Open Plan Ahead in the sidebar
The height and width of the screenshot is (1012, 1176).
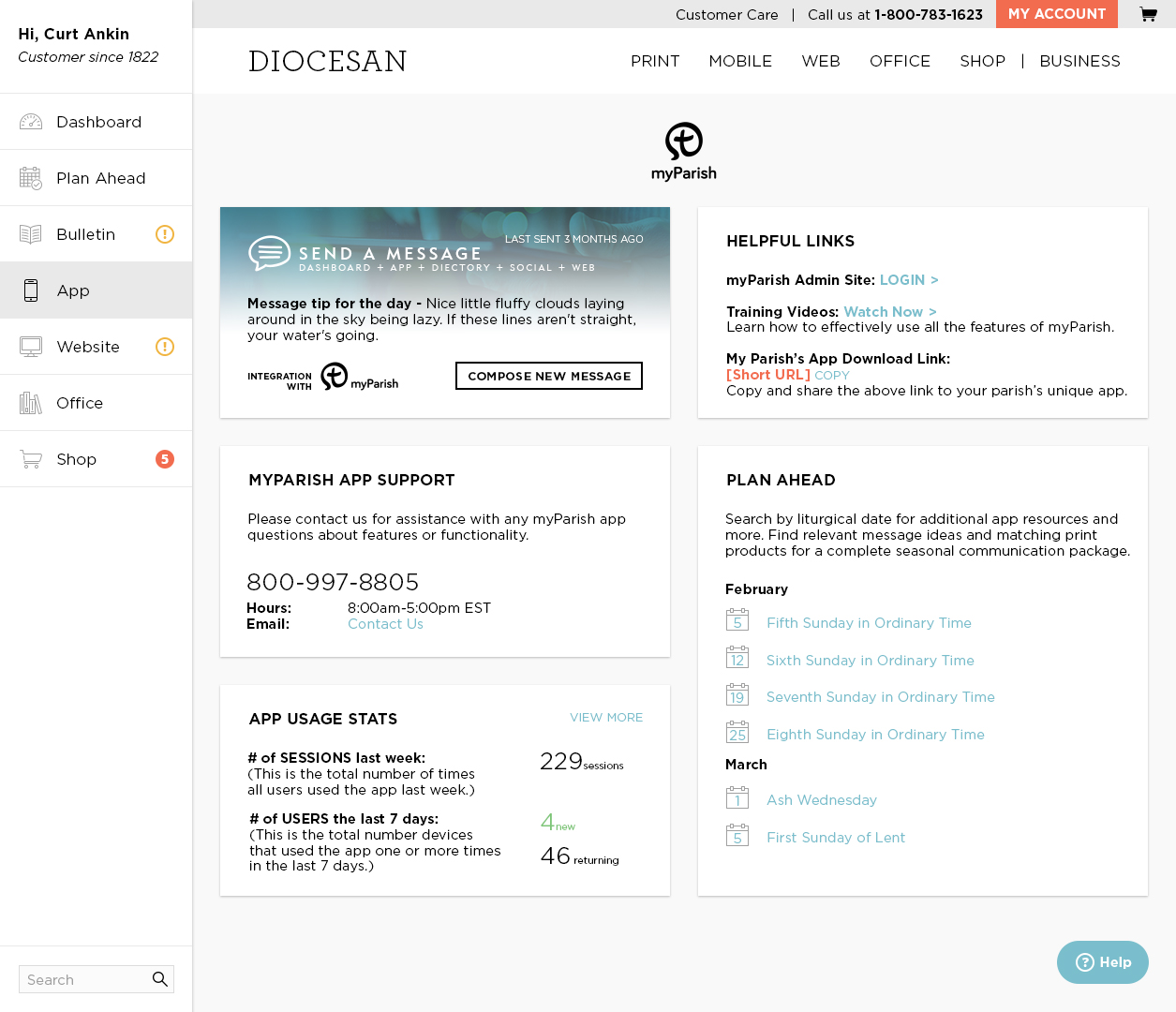coord(100,178)
